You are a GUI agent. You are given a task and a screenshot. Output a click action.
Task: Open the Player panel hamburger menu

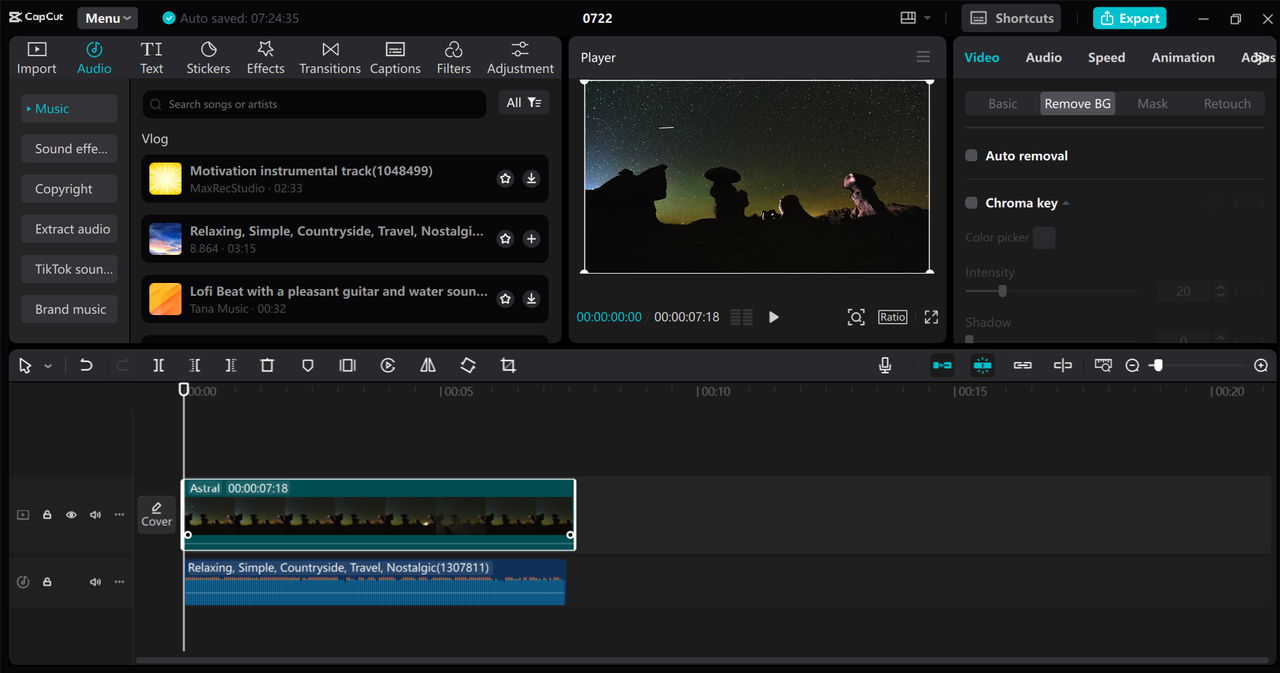point(923,57)
